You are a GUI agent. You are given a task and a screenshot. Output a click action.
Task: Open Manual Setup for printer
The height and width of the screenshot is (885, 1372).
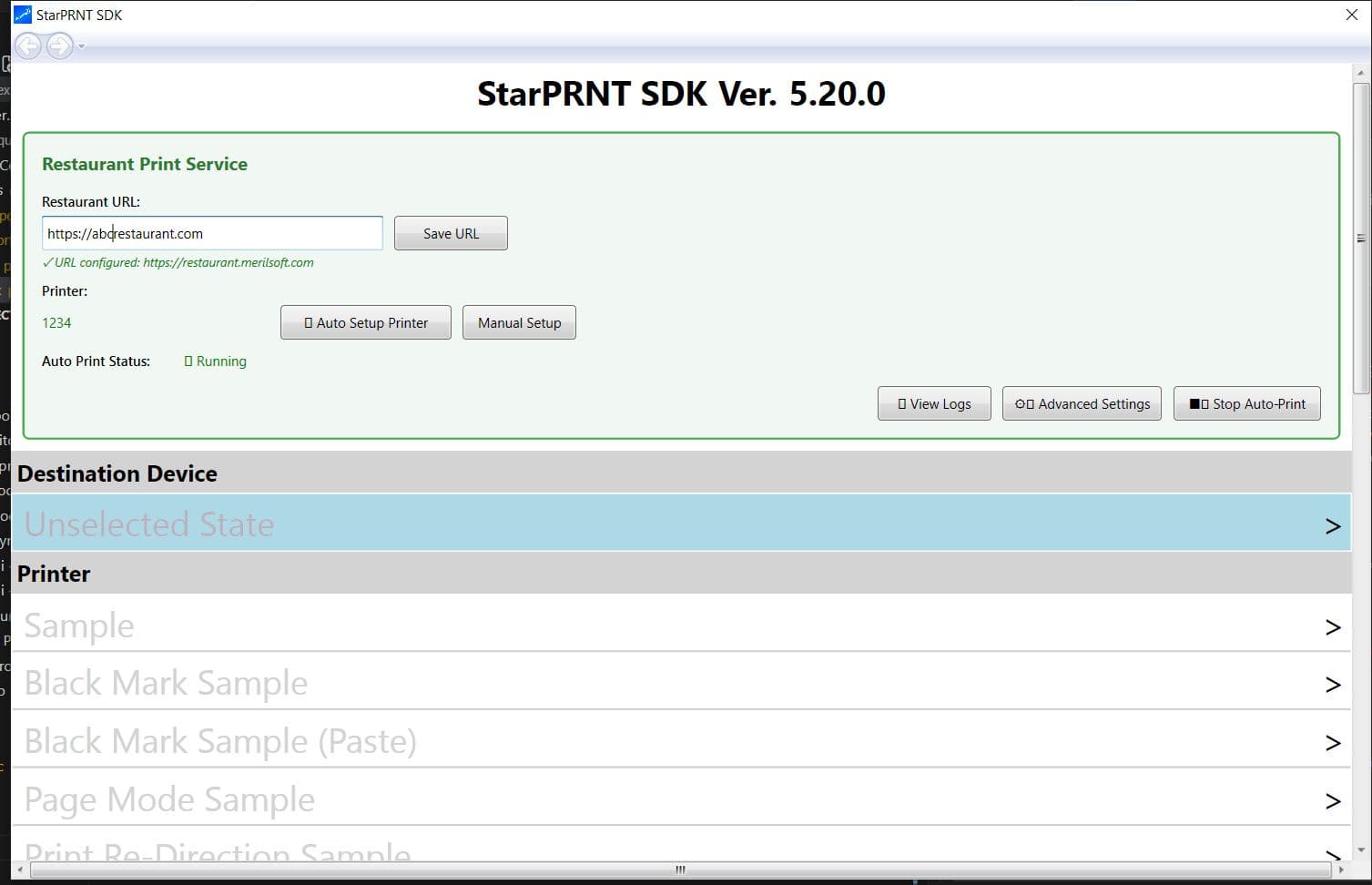click(519, 322)
